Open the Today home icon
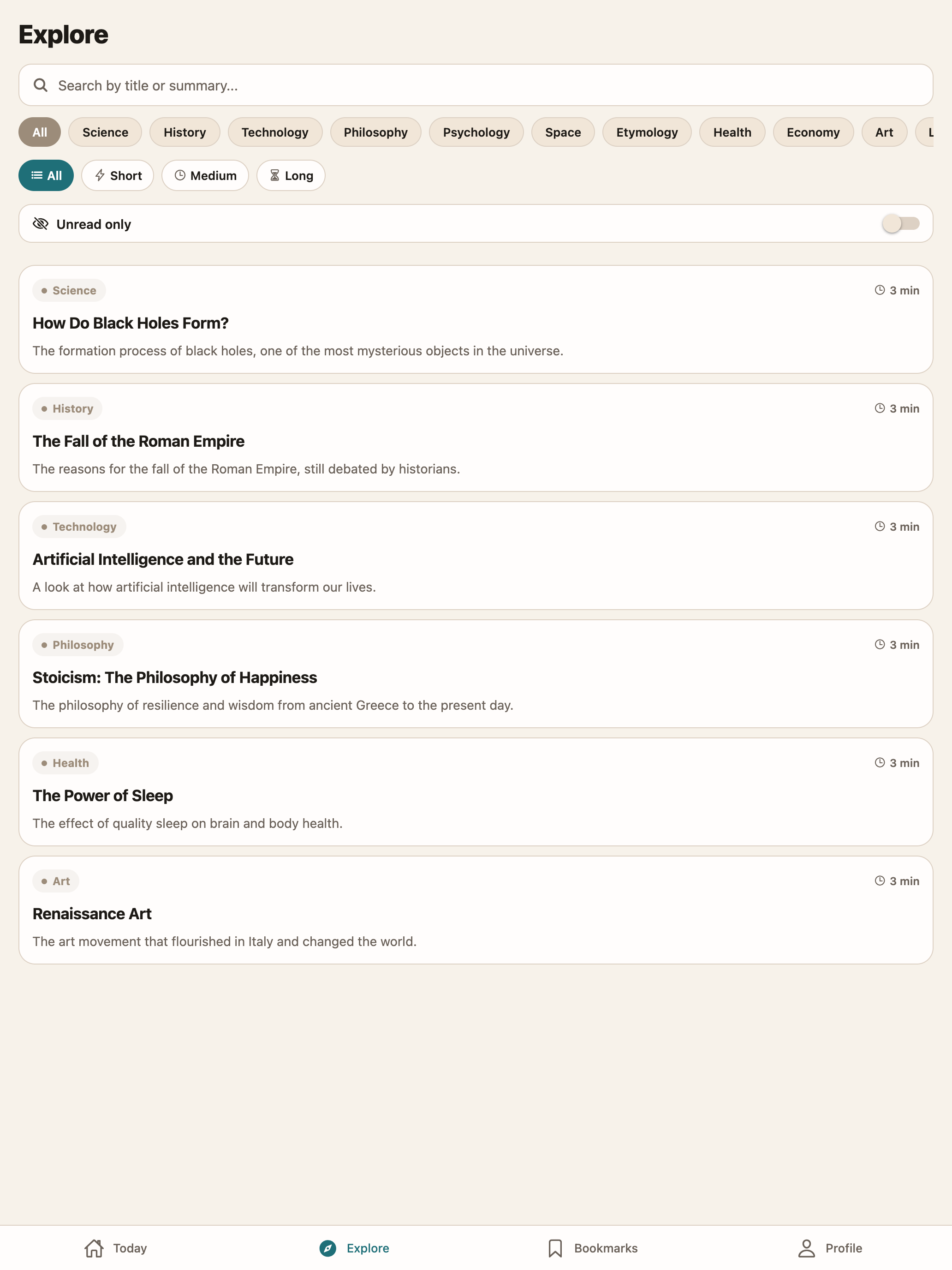 (x=94, y=1247)
